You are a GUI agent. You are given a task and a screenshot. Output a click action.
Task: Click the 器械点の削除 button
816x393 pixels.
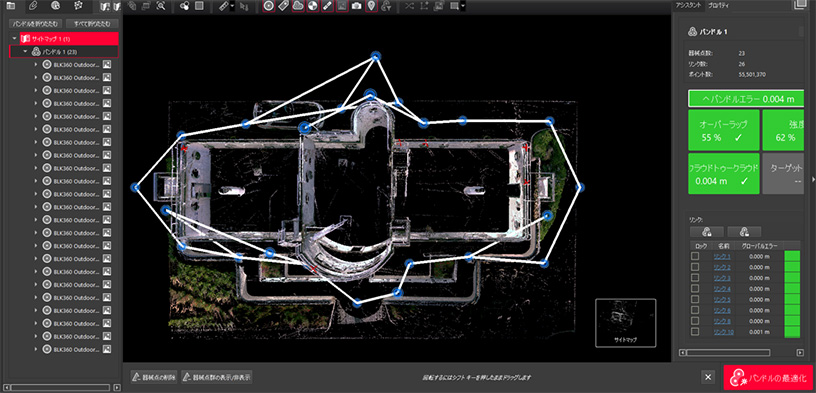[154, 377]
